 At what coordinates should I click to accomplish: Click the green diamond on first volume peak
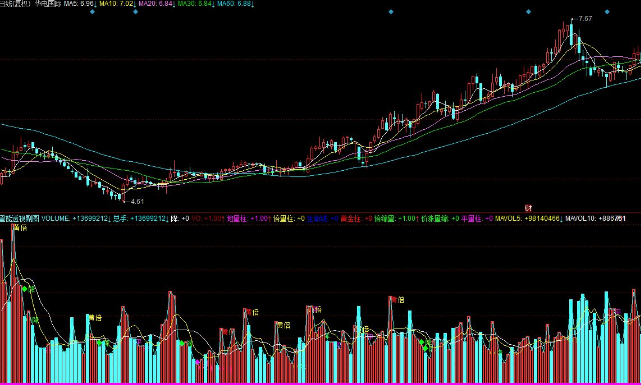pyautogui.click(x=25, y=289)
